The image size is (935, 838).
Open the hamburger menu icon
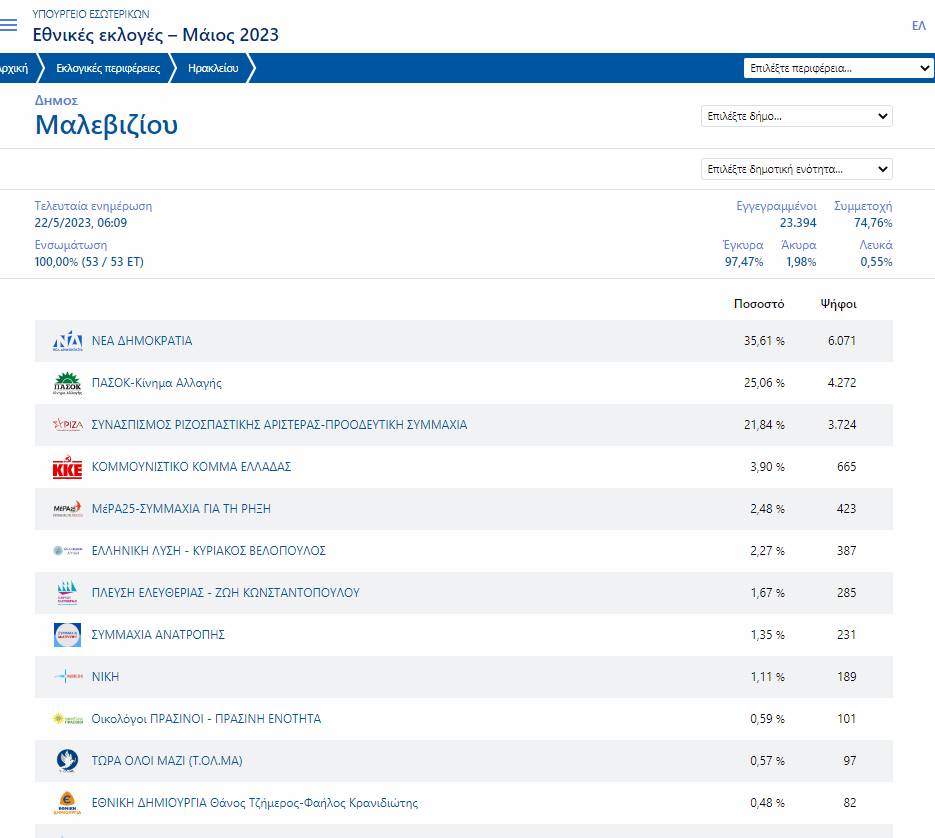coord(9,26)
